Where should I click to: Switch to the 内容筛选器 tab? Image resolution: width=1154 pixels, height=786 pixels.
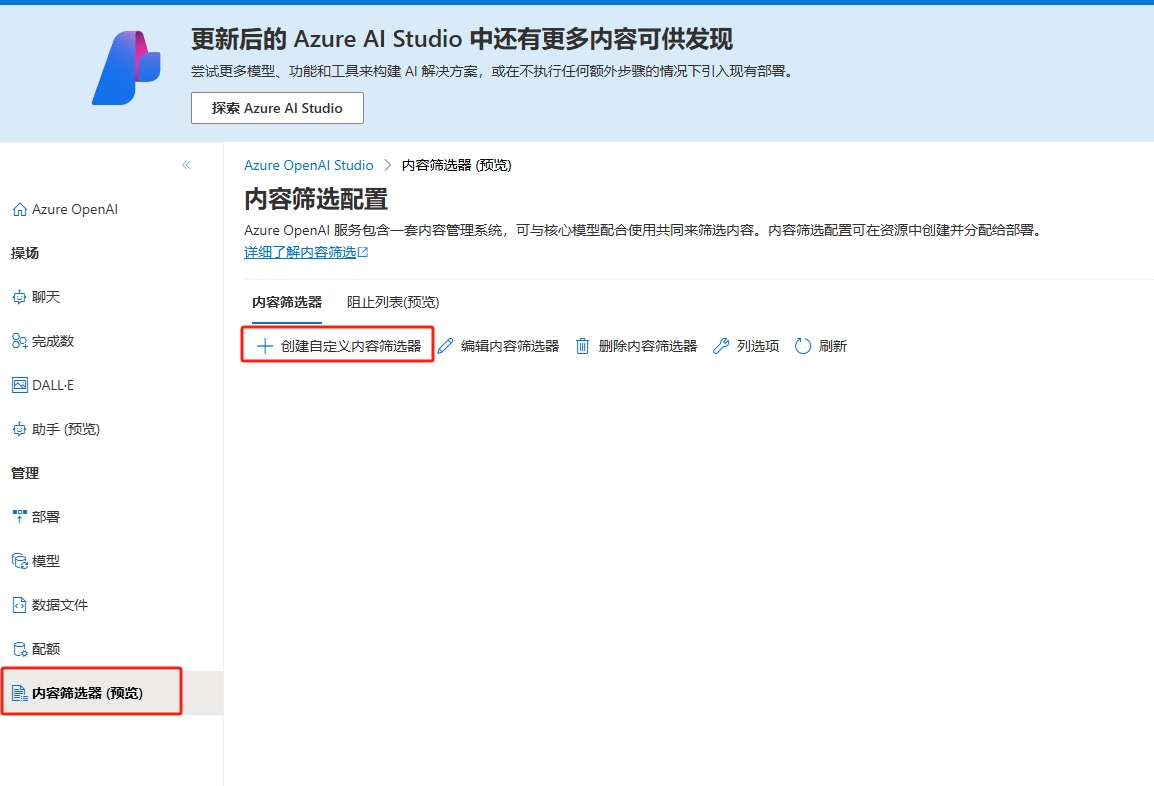[x=287, y=302]
